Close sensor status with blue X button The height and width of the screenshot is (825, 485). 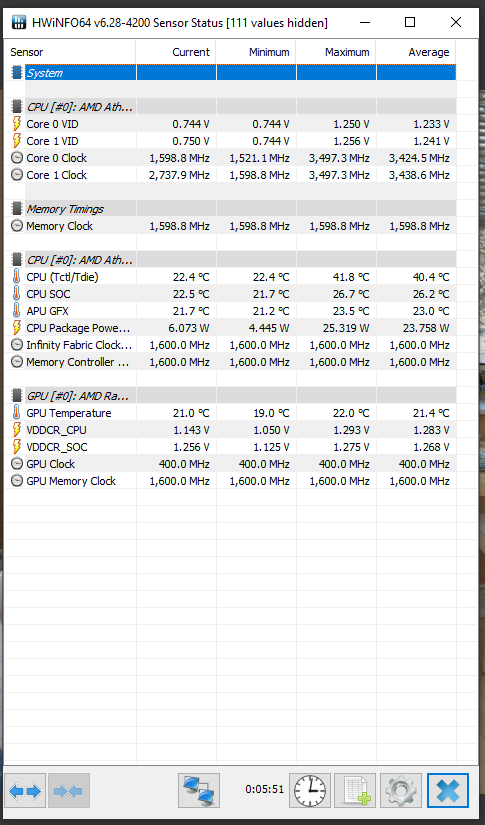click(448, 790)
